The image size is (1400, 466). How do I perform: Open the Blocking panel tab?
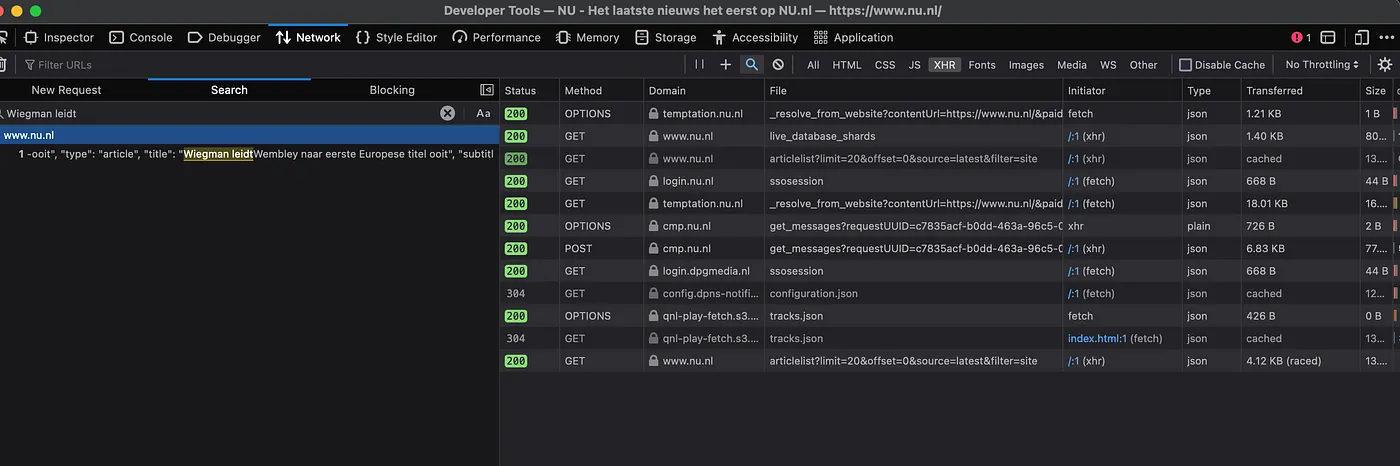(392, 90)
